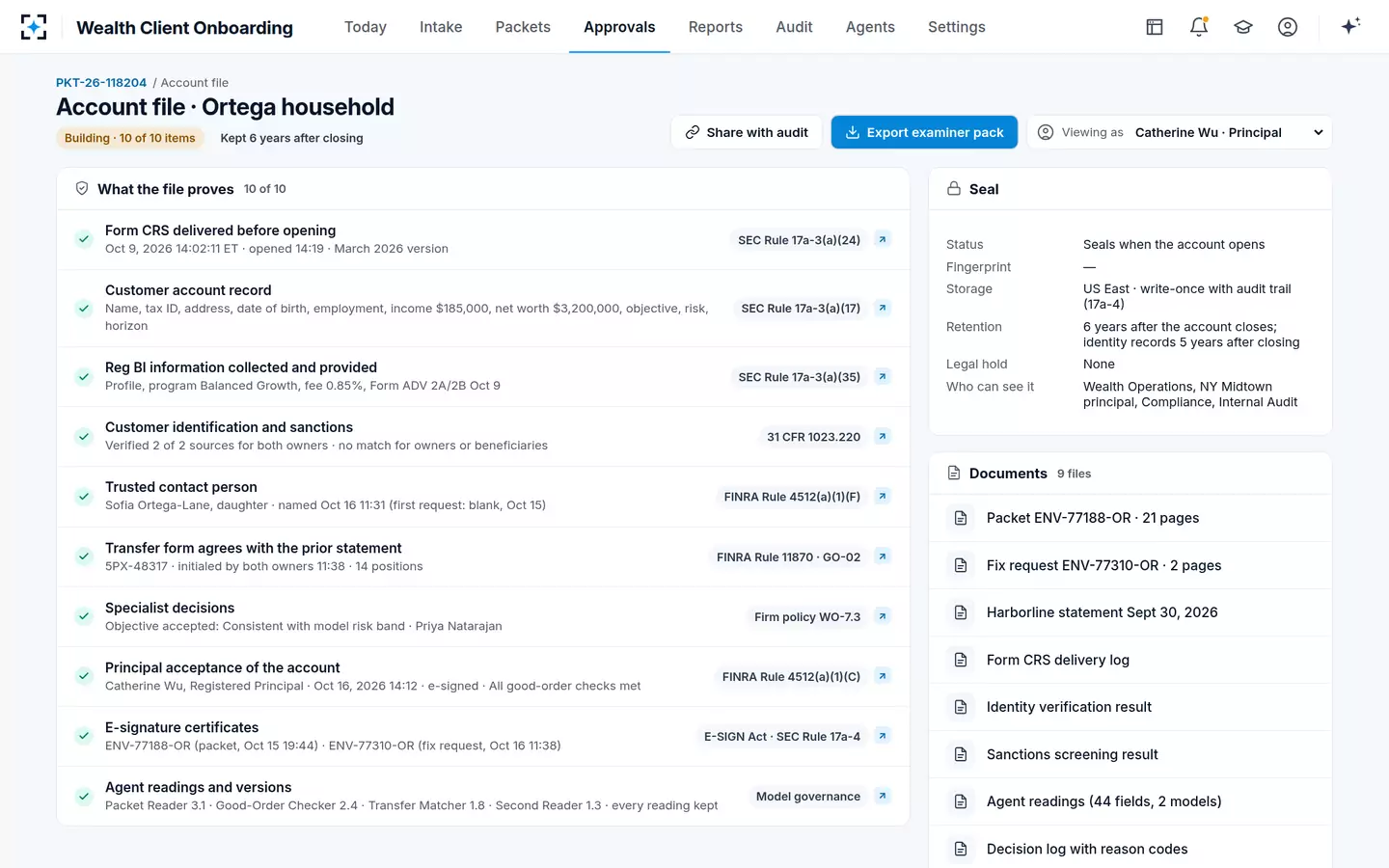Open 31 CFR 1023.220 reference arrow
This screenshot has width=1389, height=868.
882,436
